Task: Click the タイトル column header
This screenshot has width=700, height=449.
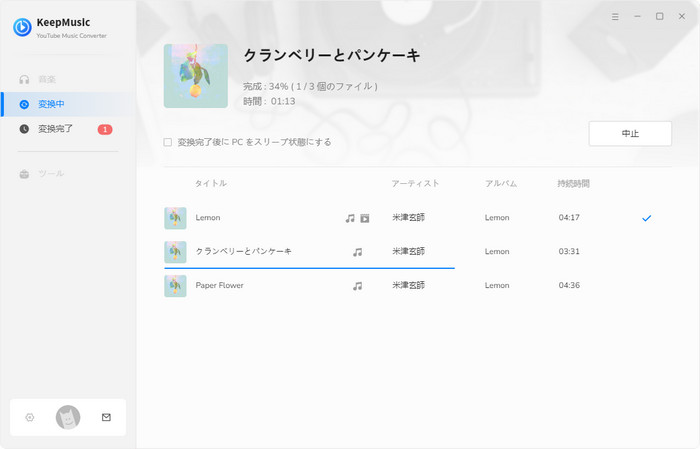Action: pos(211,183)
